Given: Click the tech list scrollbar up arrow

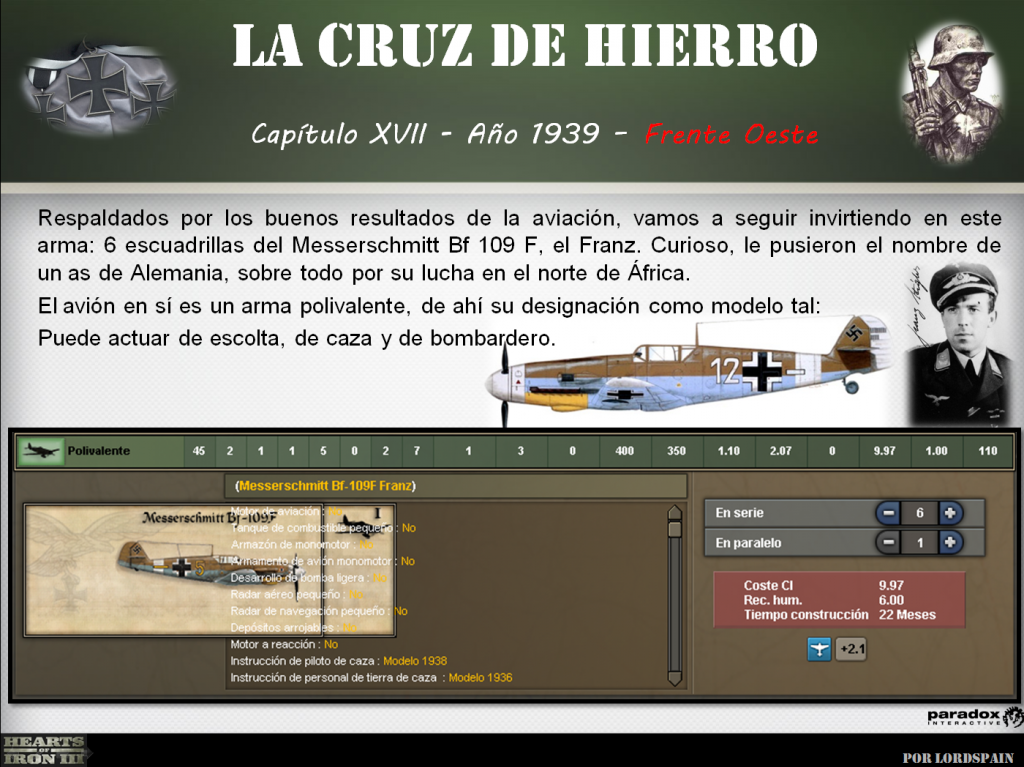Looking at the screenshot, I should pyautogui.click(x=675, y=514).
